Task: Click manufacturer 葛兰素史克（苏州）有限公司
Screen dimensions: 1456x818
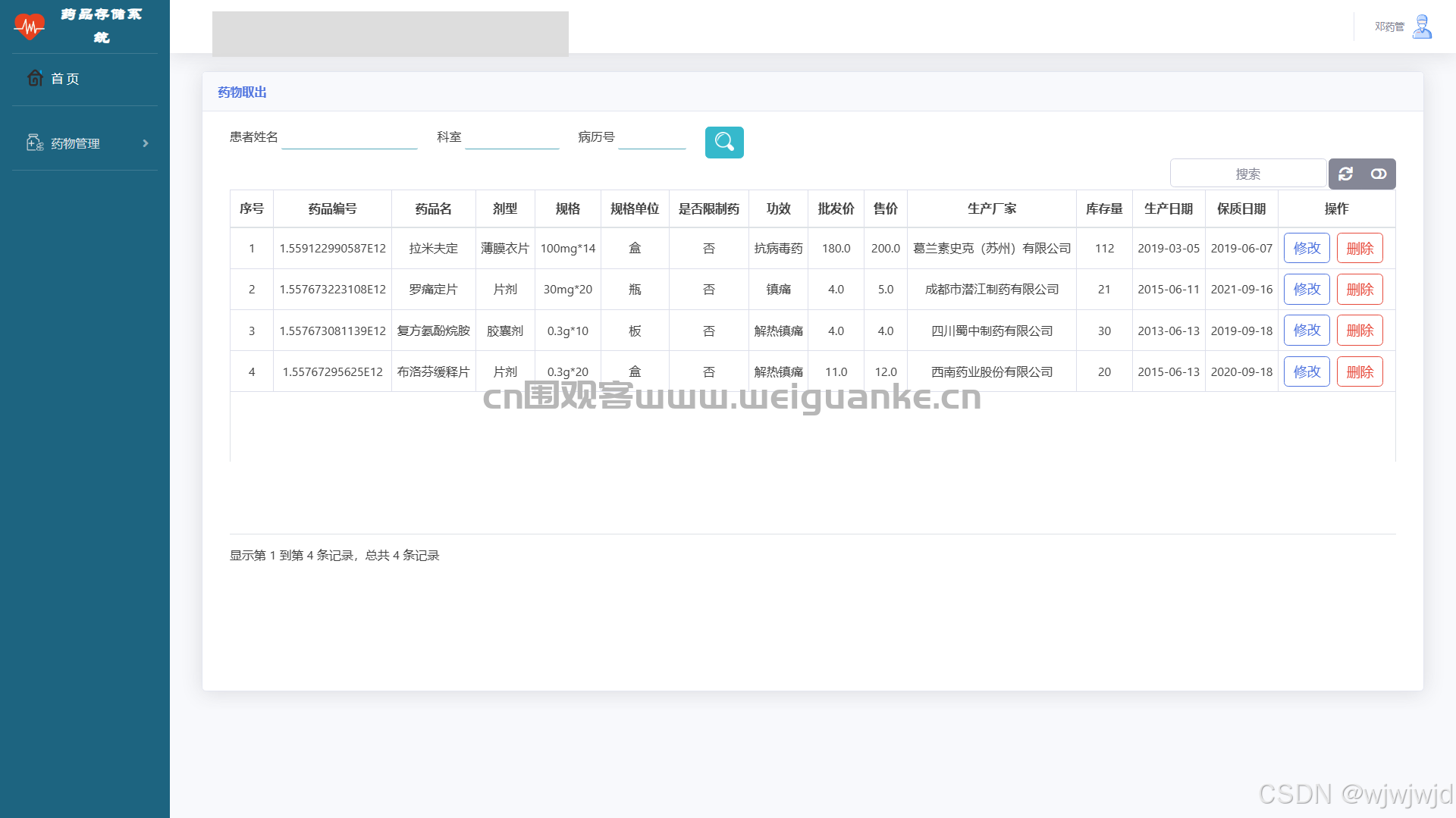Action: pyautogui.click(x=992, y=249)
